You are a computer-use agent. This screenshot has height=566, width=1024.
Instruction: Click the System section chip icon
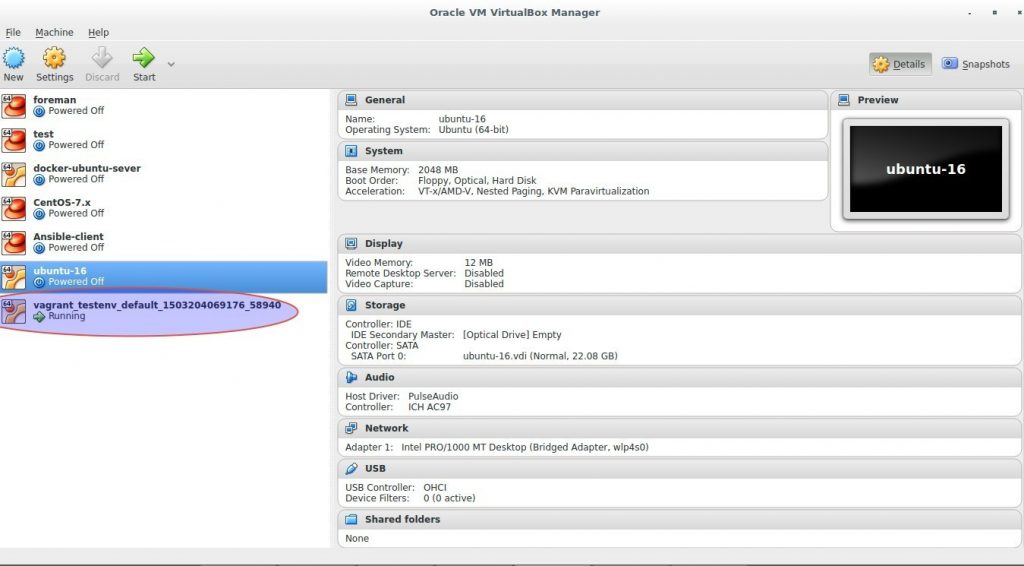[x=351, y=151]
